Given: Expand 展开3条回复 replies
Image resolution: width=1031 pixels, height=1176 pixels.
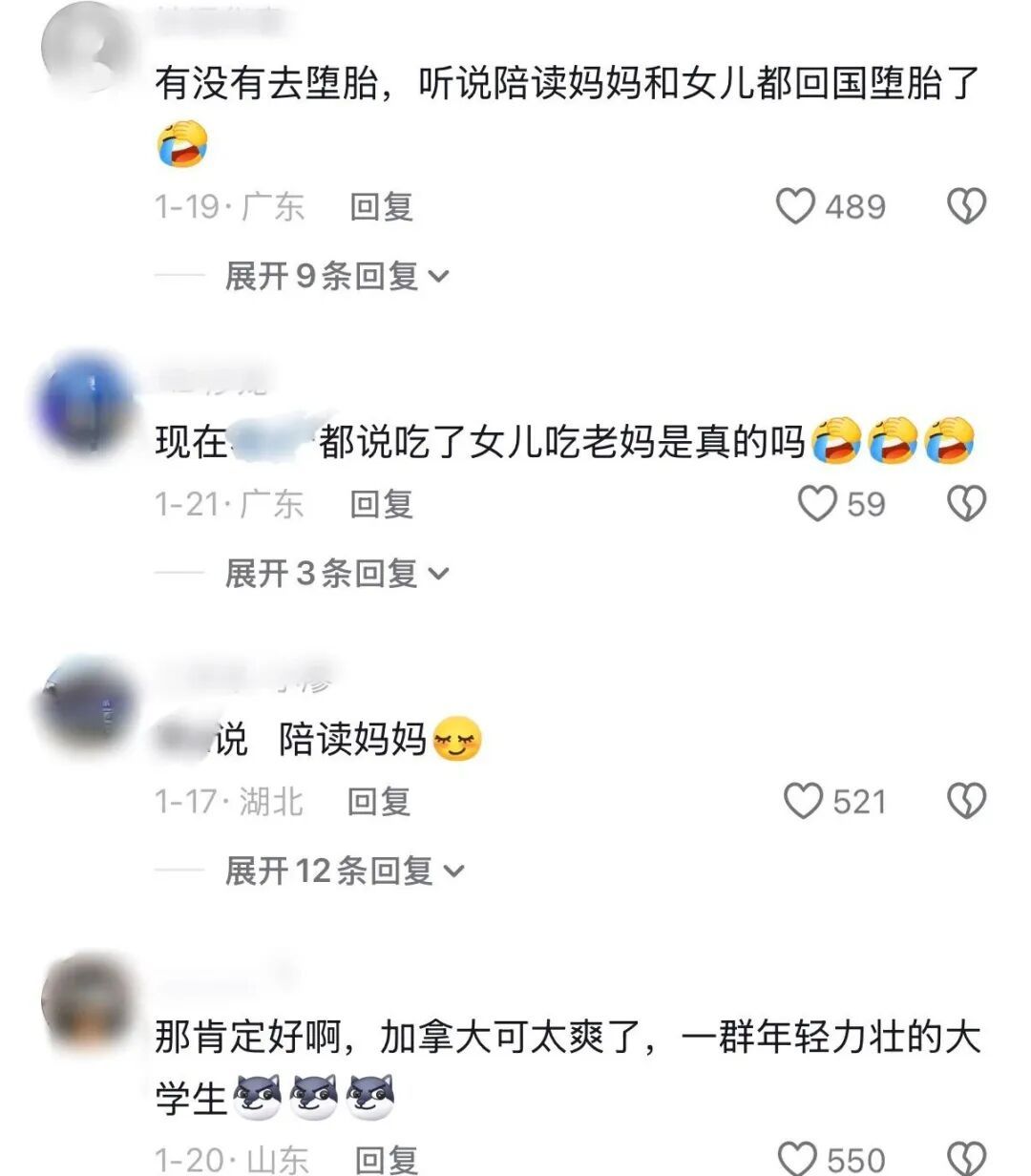Looking at the screenshot, I should 337,573.
